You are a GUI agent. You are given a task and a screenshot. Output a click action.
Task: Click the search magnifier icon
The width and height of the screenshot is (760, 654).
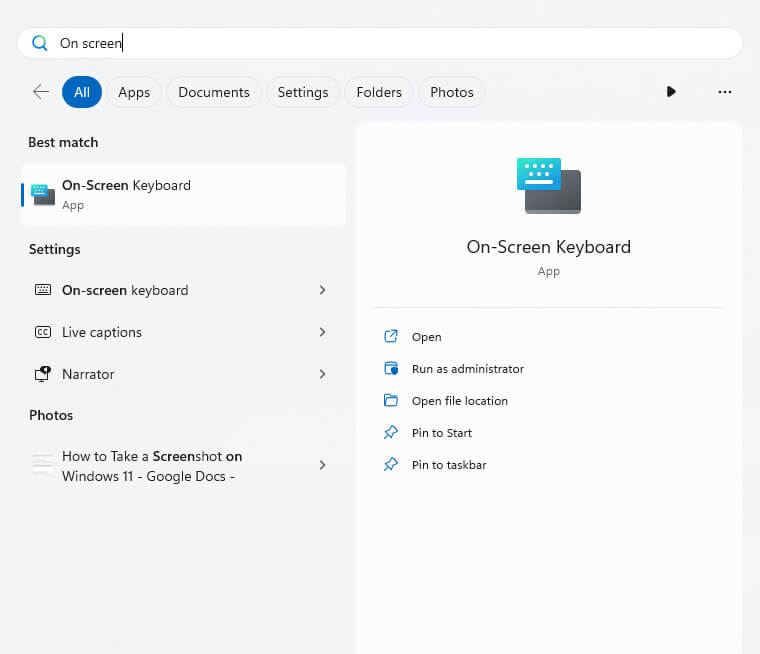40,43
